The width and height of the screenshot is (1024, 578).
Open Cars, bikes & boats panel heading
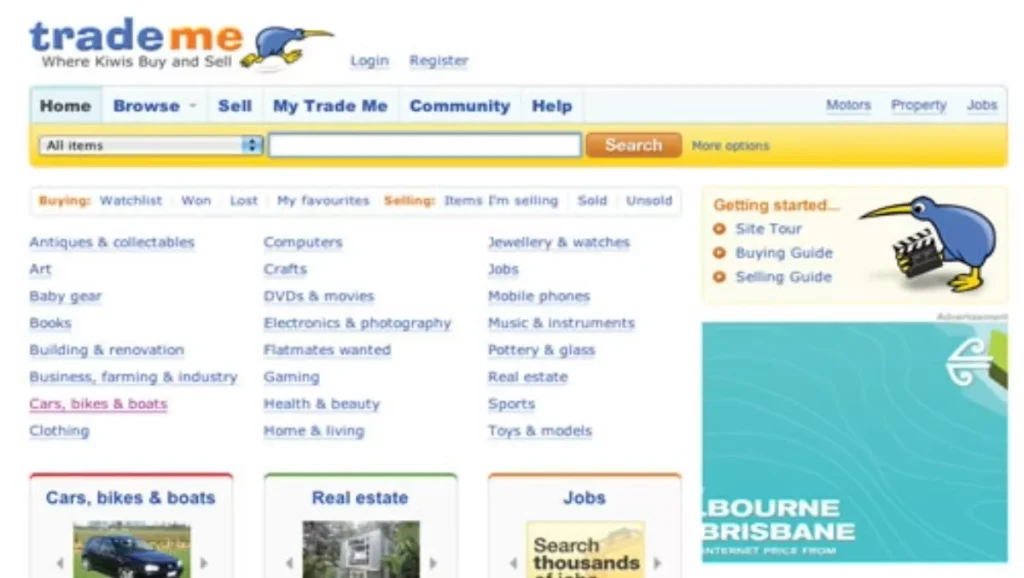pyautogui.click(x=131, y=498)
